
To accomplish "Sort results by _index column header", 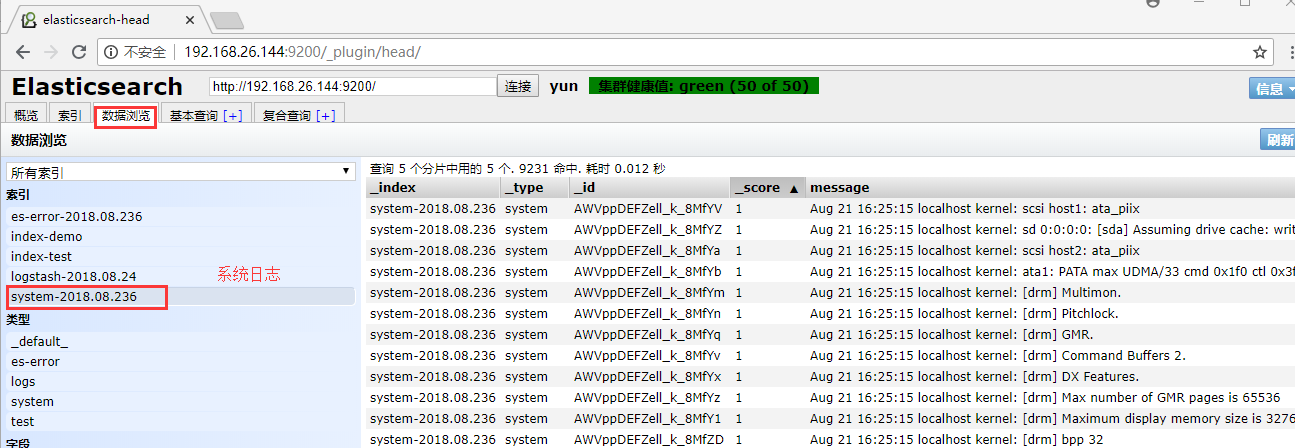I will (x=434, y=187).
